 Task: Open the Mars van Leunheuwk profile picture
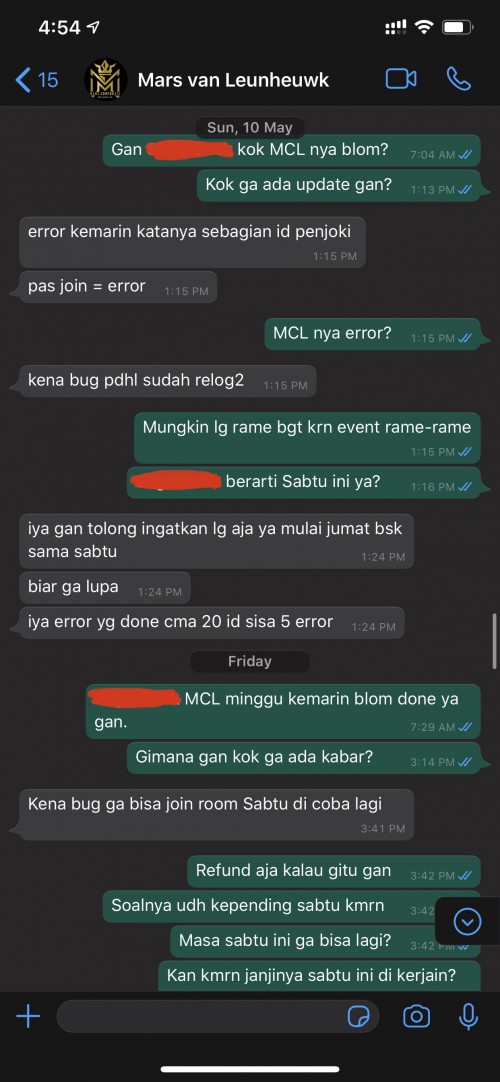[x=106, y=80]
